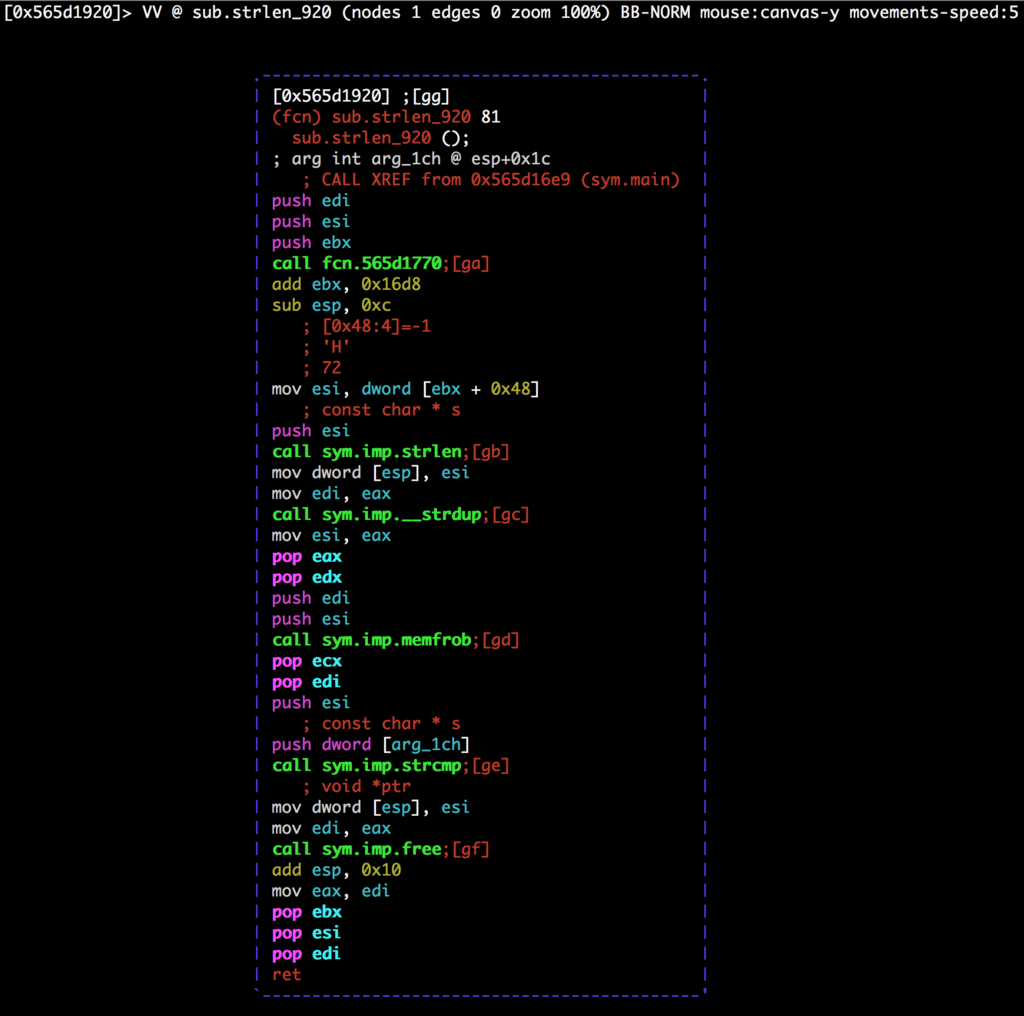
Task: Select the 'add esp, 0x10' instruction
Action: (336, 869)
